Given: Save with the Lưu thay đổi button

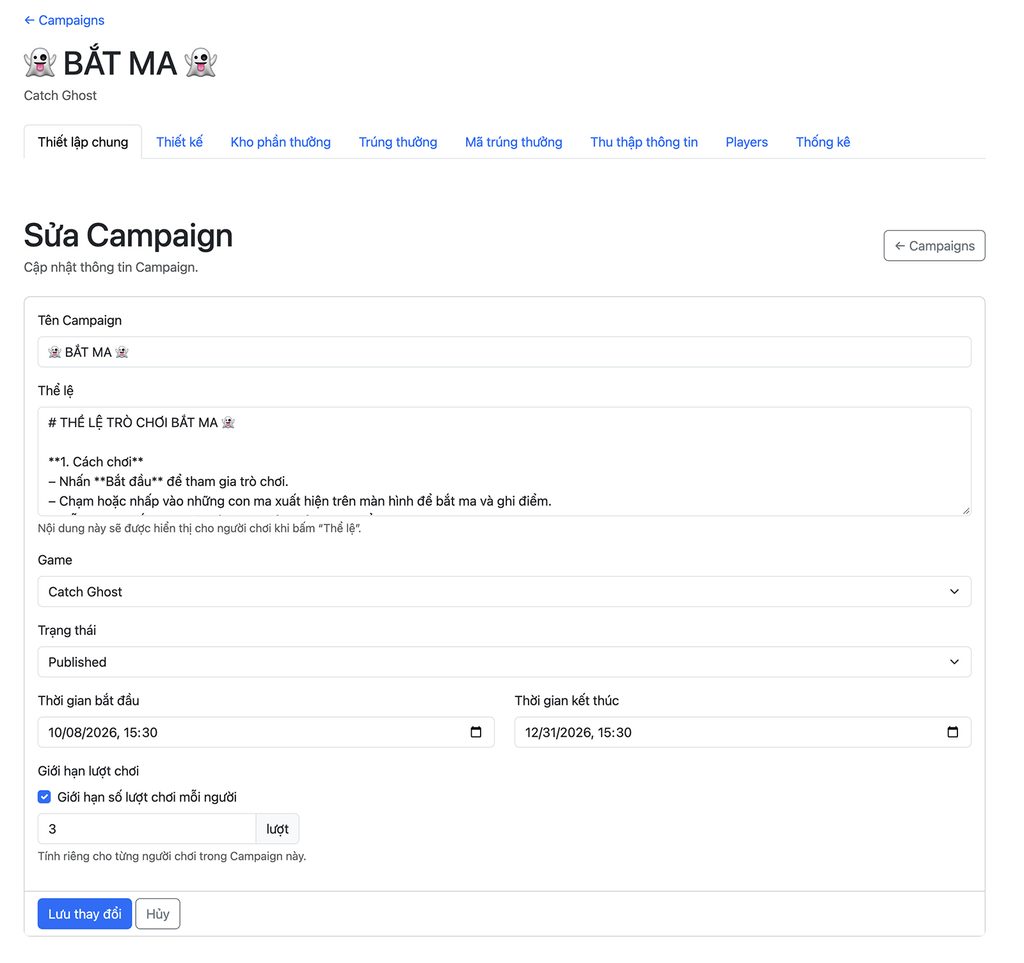Looking at the screenshot, I should [x=85, y=913].
